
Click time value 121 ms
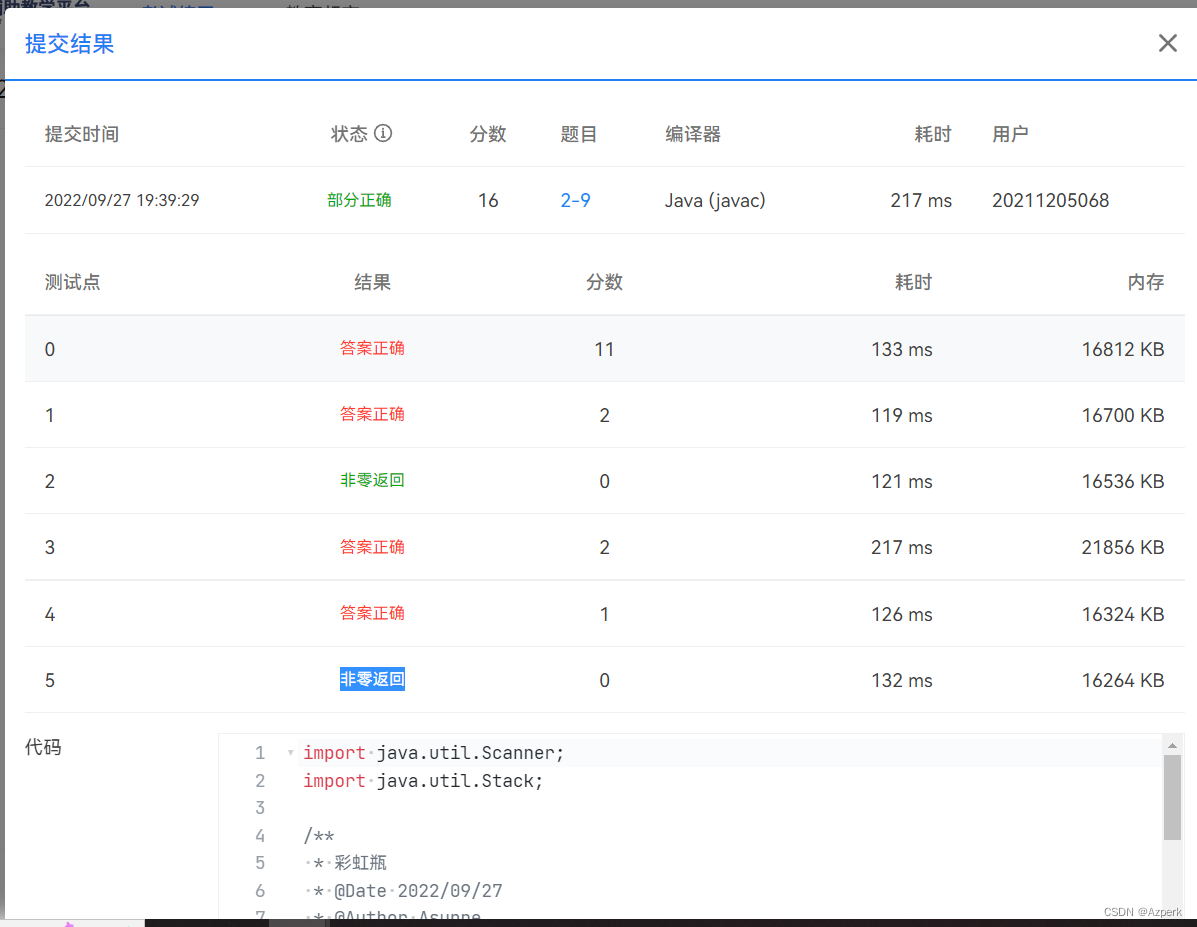click(x=902, y=481)
